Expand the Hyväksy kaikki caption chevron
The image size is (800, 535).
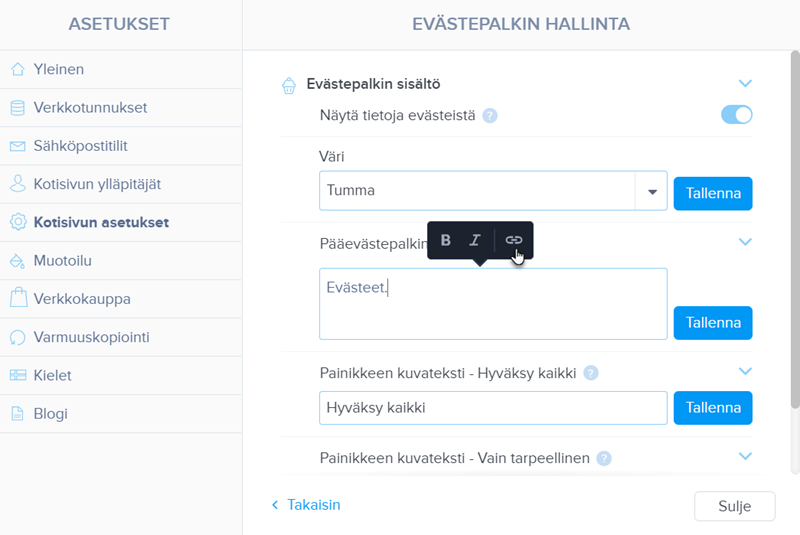(x=744, y=372)
